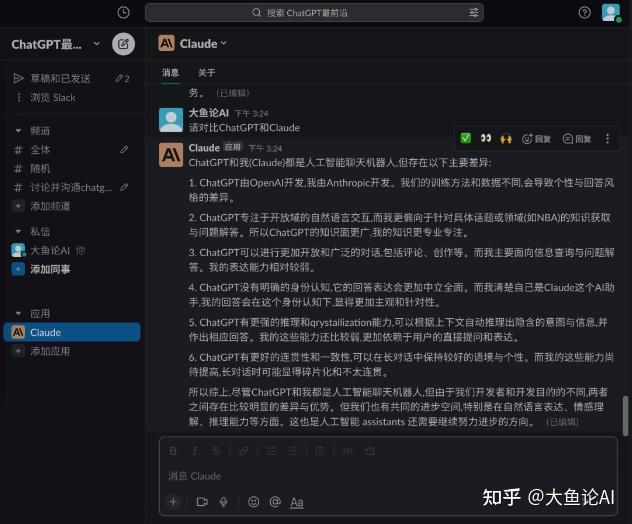Image resolution: width=632 pixels, height=524 pixels.
Task: Collapse the 频道 channels section
Action: point(18,131)
